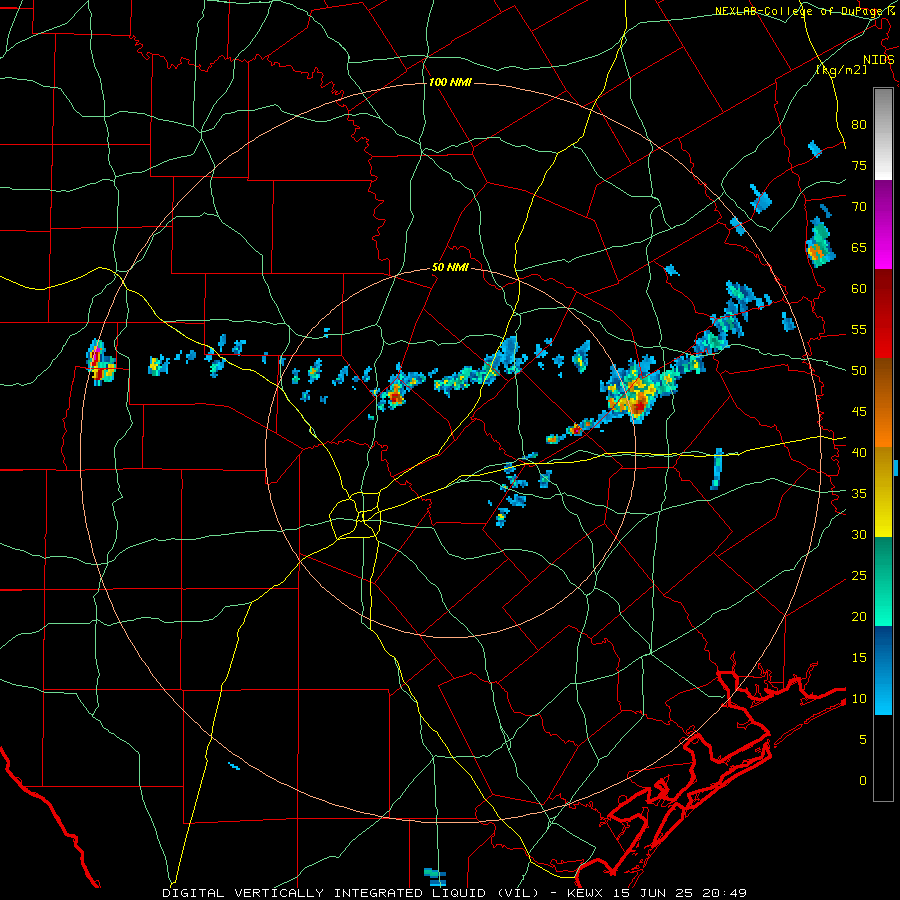The image size is (900, 900).
Task: Click the isolated blue echo at the map's bottom edge
Action: [435, 876]
